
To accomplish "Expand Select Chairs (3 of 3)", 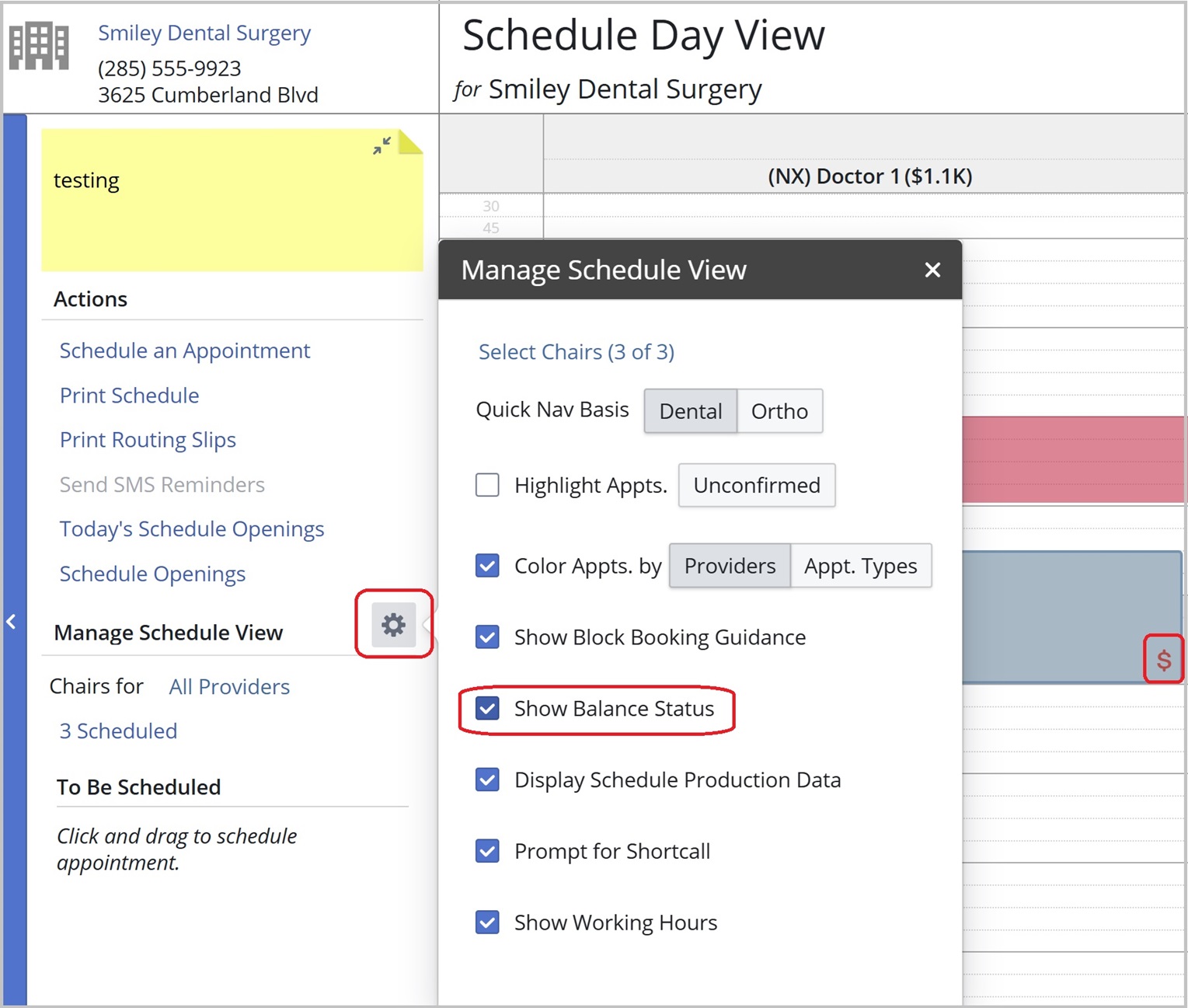I will (x=576, y=352).
